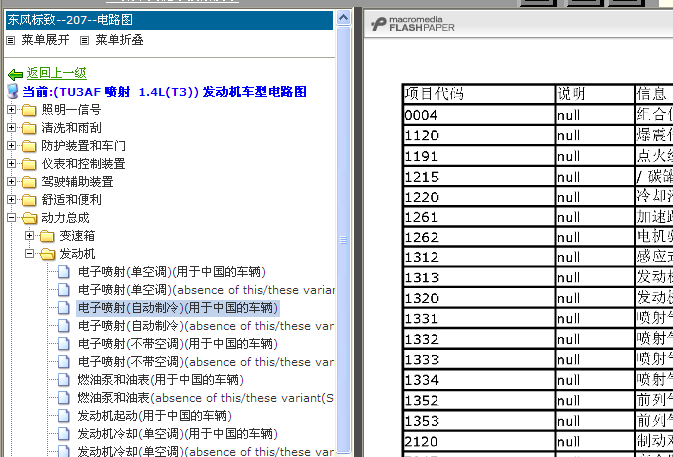673x457 pixels.
Task: Click 菜单折叠 to collapse all menus
Action: [119, 40]
